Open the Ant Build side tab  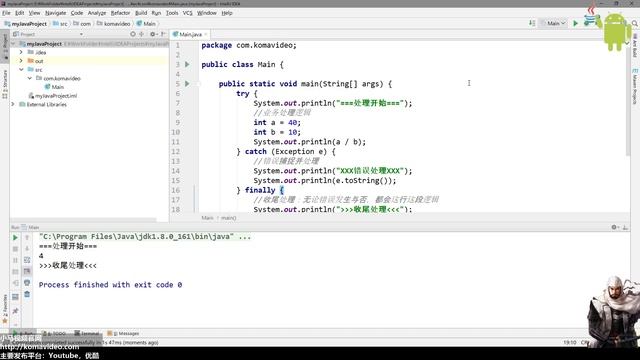coord(635,46)
